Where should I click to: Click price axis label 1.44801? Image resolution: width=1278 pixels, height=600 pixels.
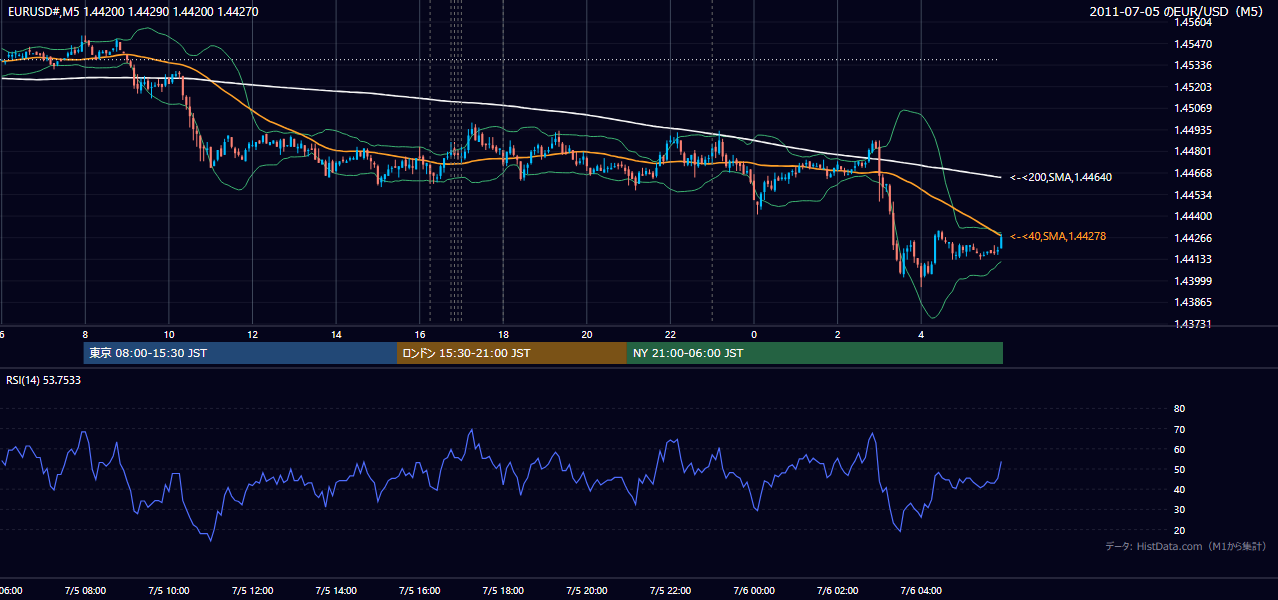pos(1194,151)
